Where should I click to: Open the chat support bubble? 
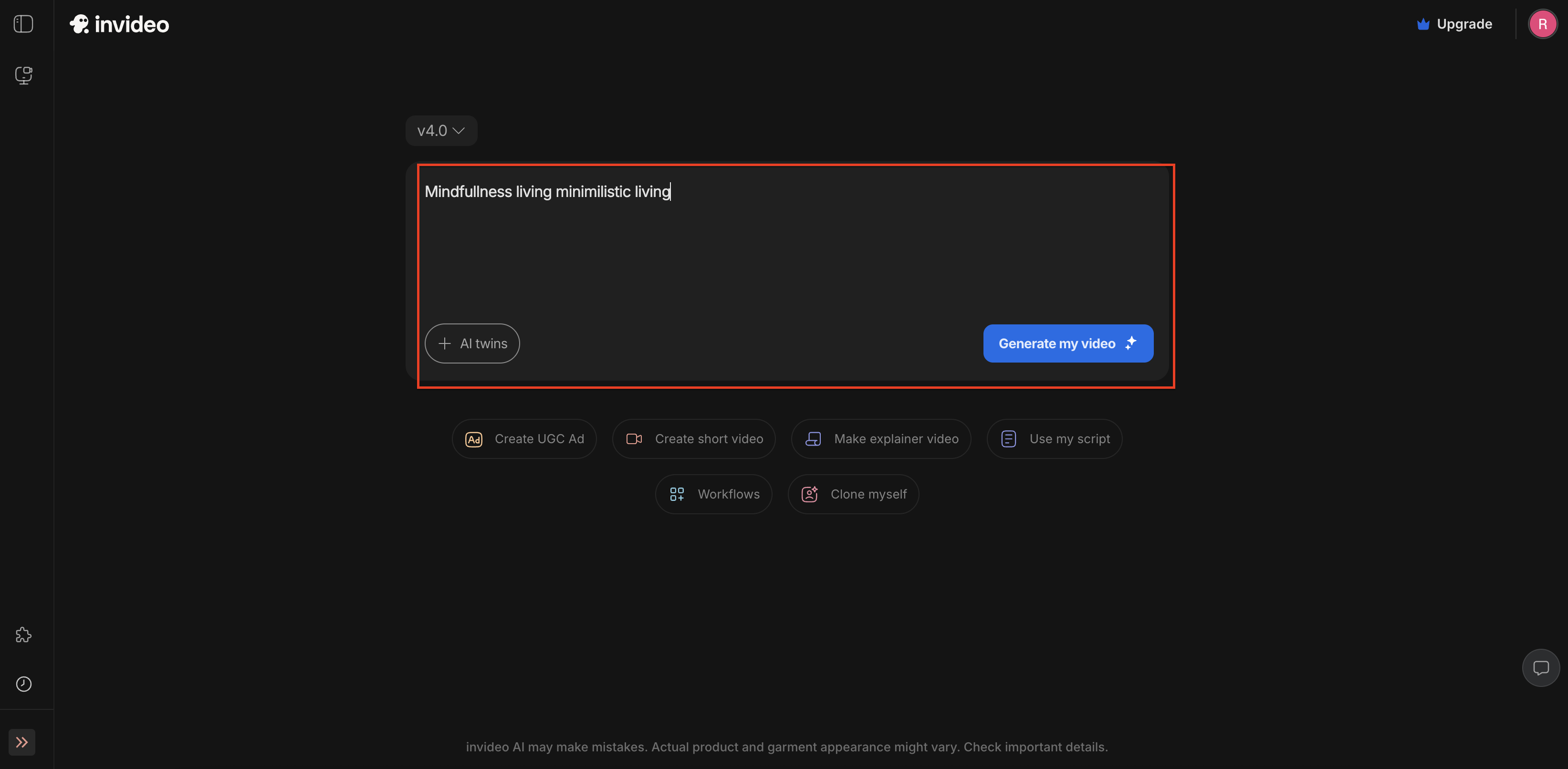click(x=1541, y=667)
